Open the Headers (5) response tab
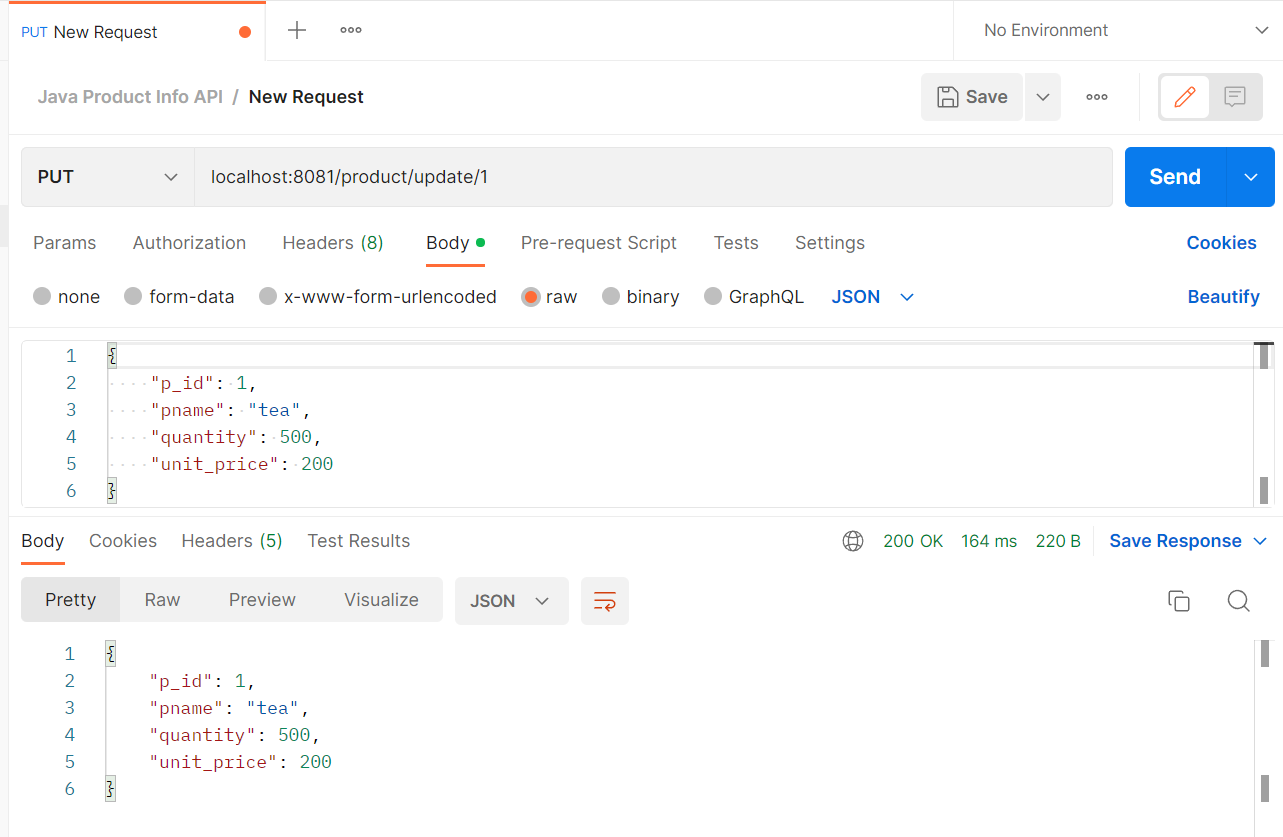Viewport: 1283px width, 837px height. [x=231, y=540]
